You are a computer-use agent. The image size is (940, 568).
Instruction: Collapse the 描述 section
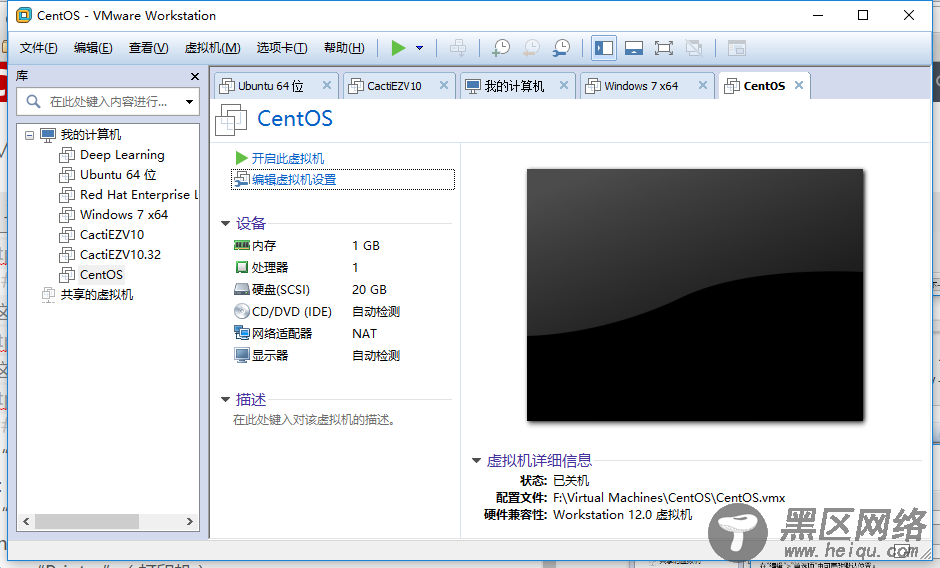[225, 399]
